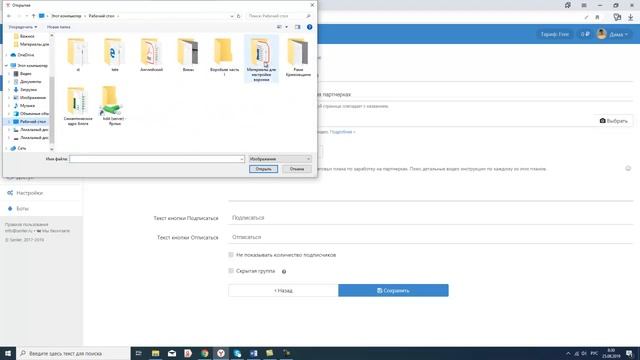Select the Семантическое ядро блога folder
Viewport: 640px width, 360px height.
coord(78,106)
